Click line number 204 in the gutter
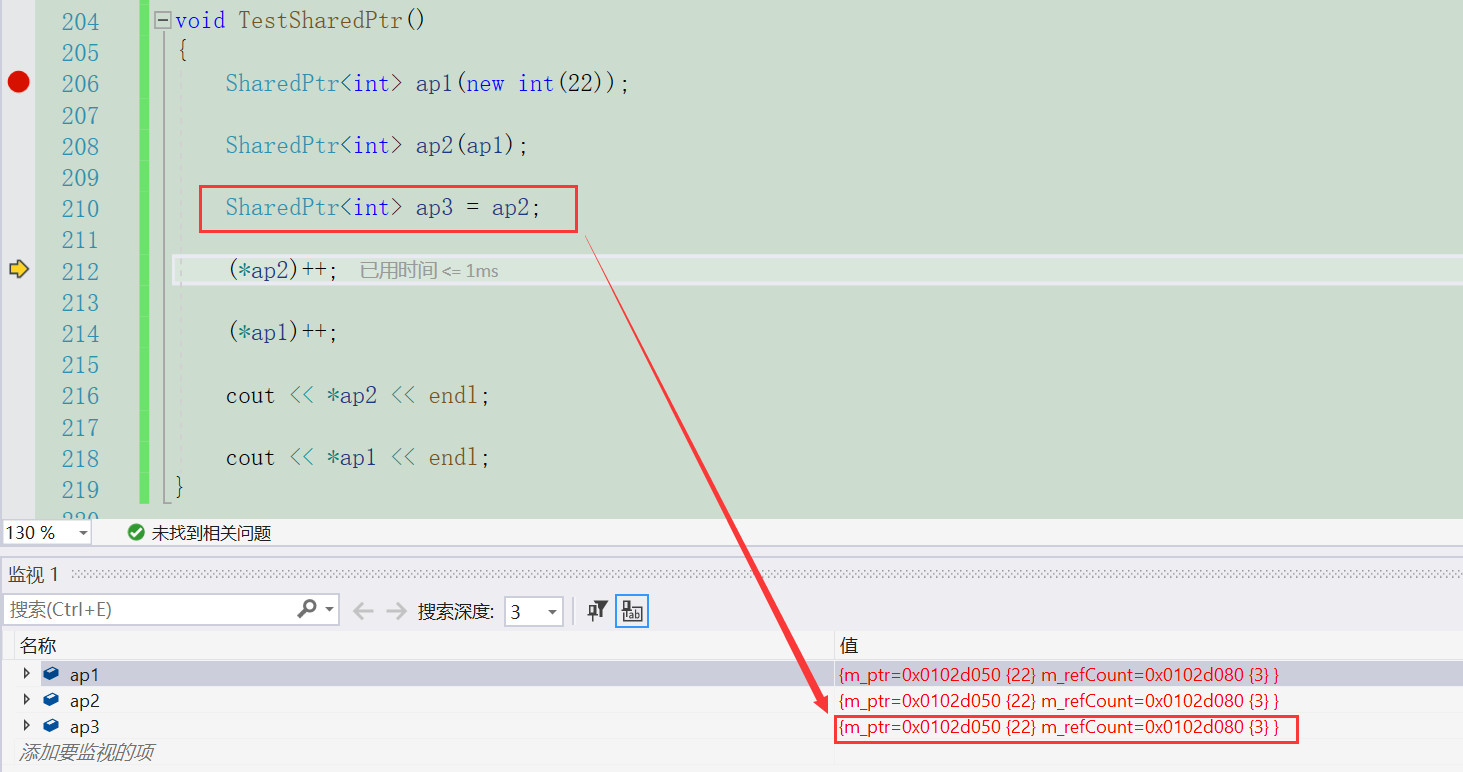This screenshot has height=772, width=1463. [x=80, y=21]
